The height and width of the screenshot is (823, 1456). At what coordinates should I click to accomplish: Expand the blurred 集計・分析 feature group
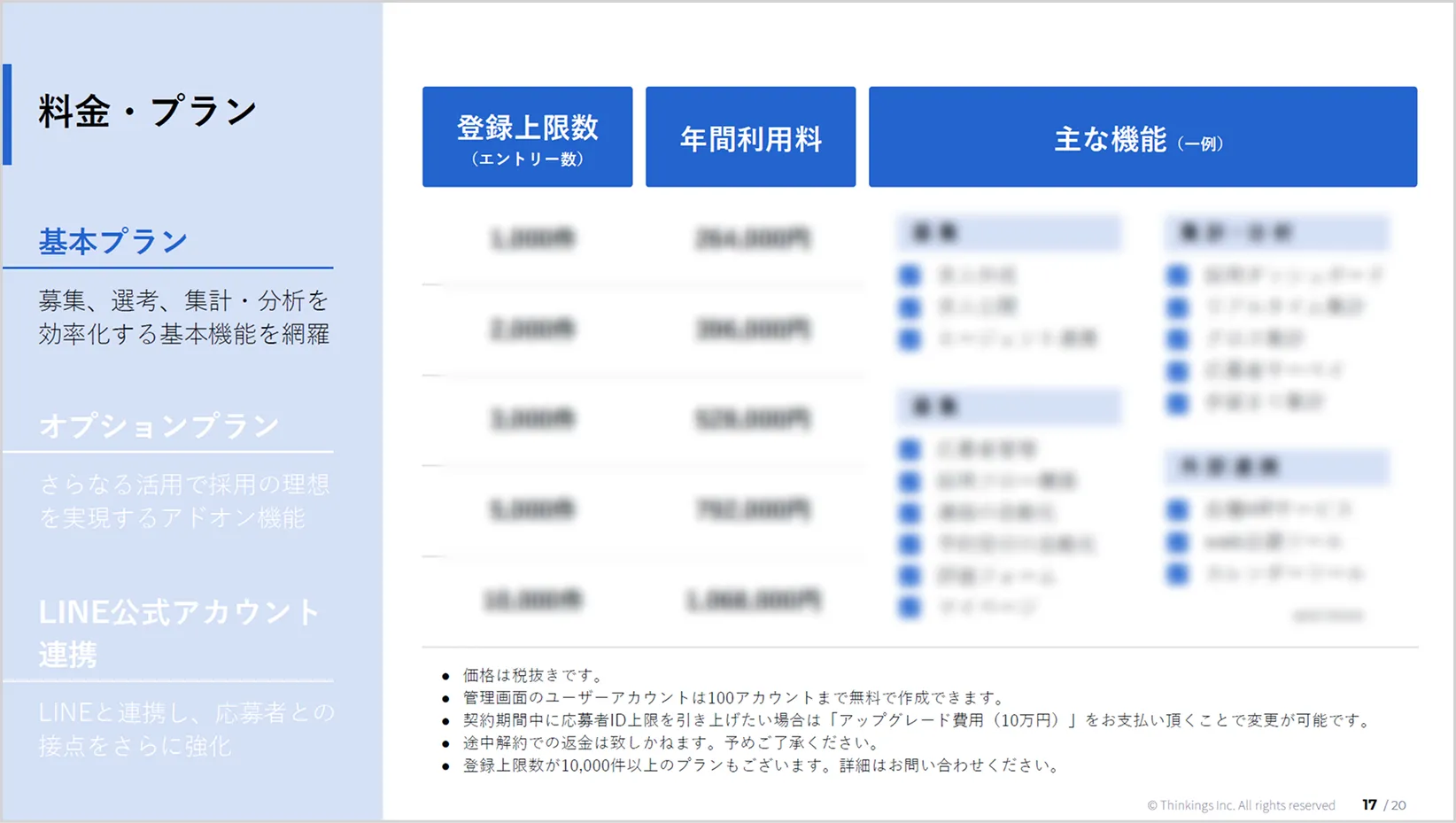[1275, 232]
